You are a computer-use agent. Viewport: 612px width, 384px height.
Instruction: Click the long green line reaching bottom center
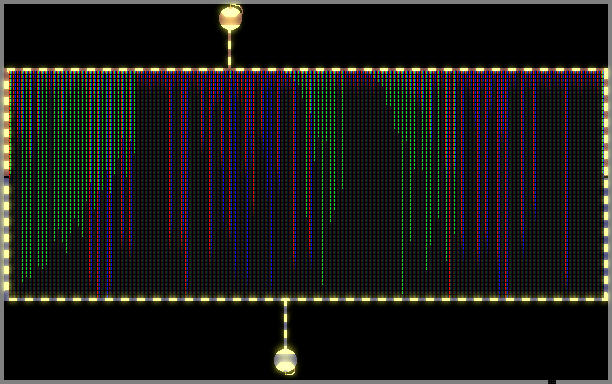pos(322,179)
